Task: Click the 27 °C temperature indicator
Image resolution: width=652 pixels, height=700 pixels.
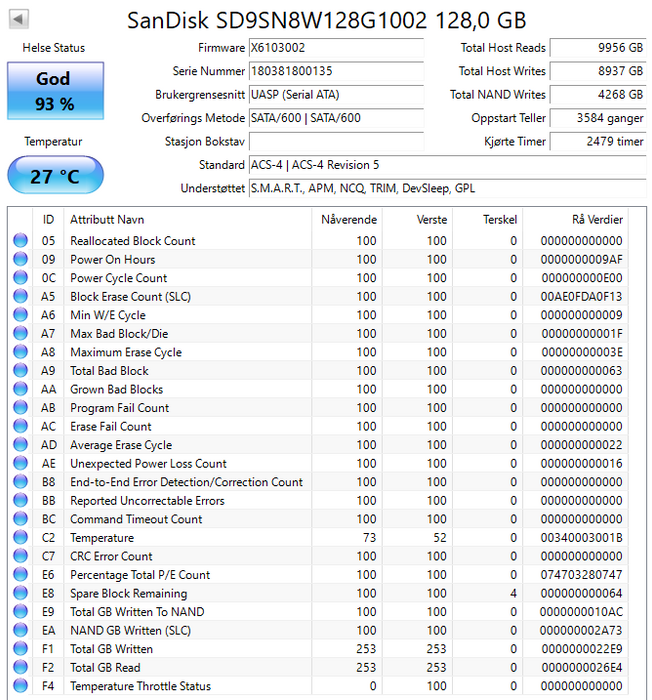Action: tap(55, 175)
